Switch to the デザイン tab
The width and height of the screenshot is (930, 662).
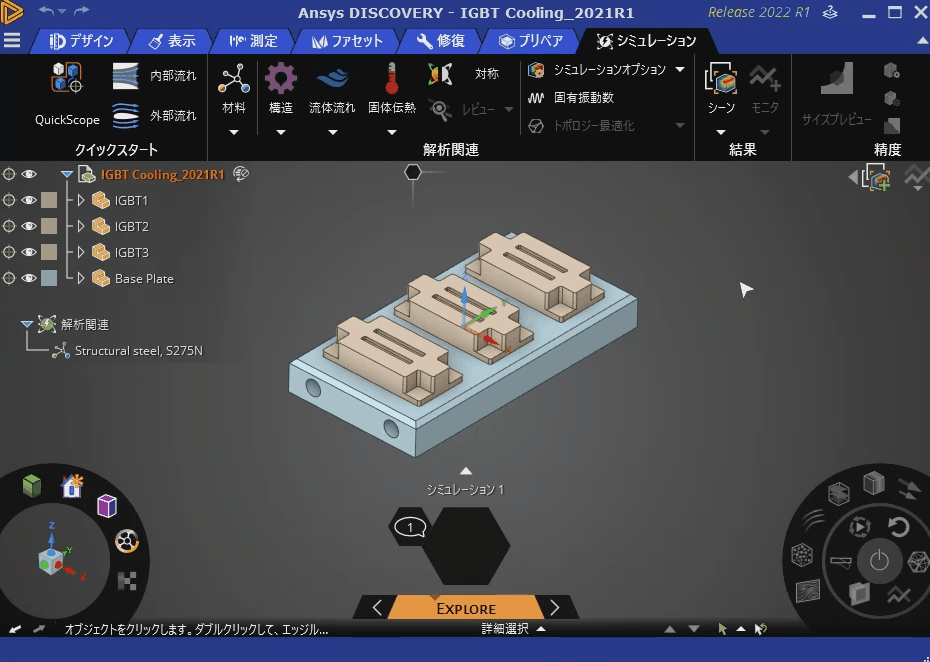coord(81,41)
